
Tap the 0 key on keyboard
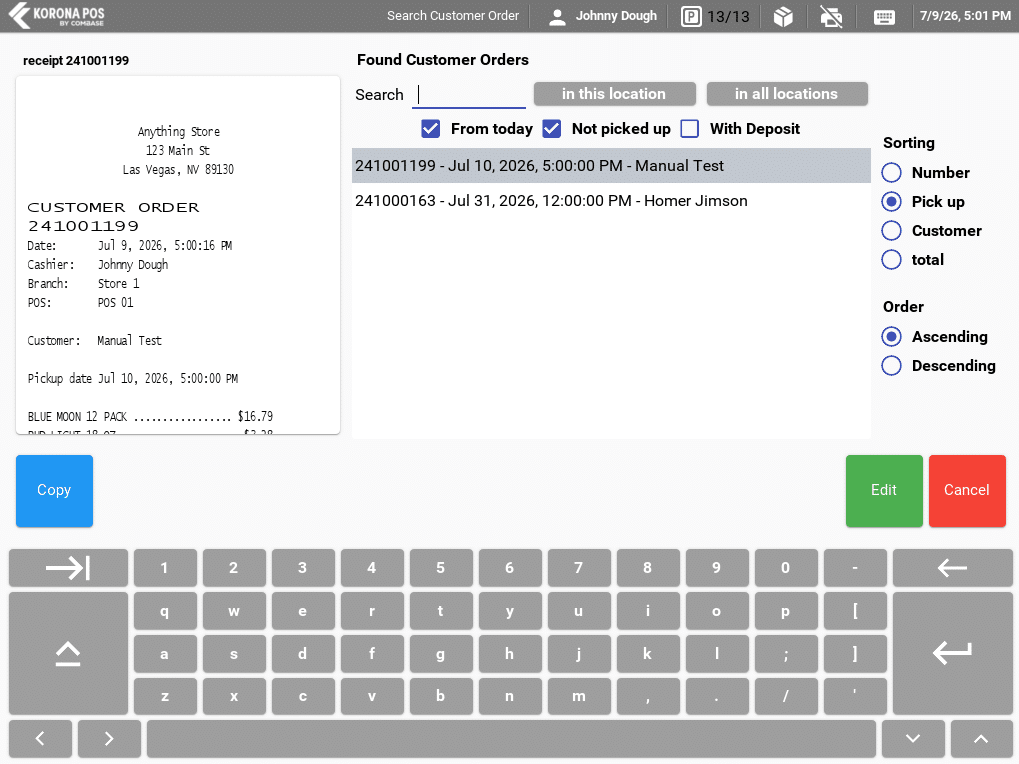click(786, 568)
